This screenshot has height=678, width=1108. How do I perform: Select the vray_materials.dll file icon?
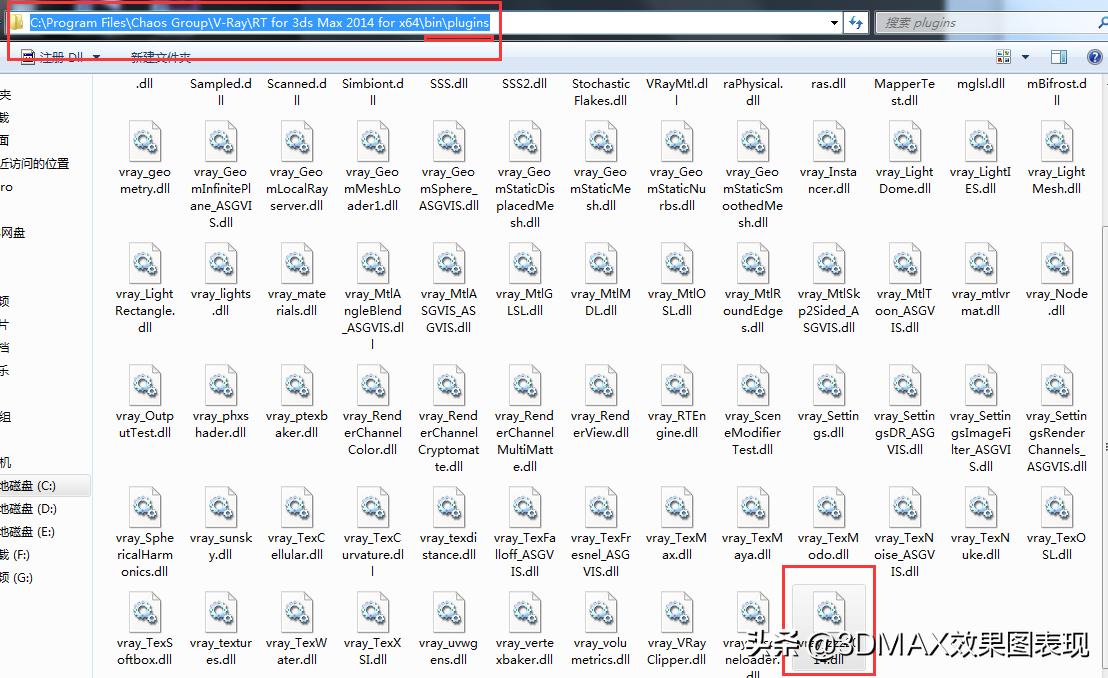coord(296,265)
